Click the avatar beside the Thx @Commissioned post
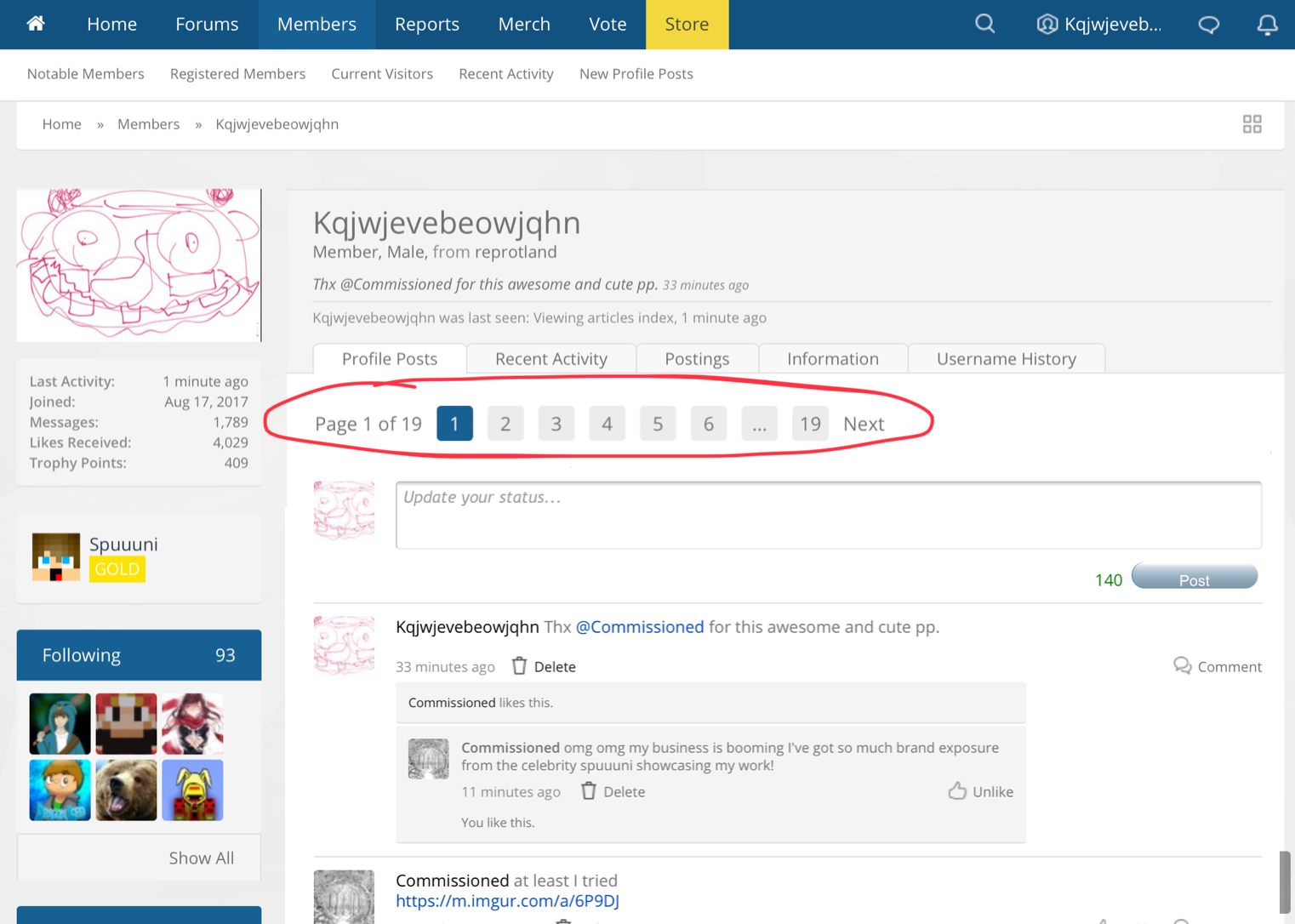 [x=344, y=645]
